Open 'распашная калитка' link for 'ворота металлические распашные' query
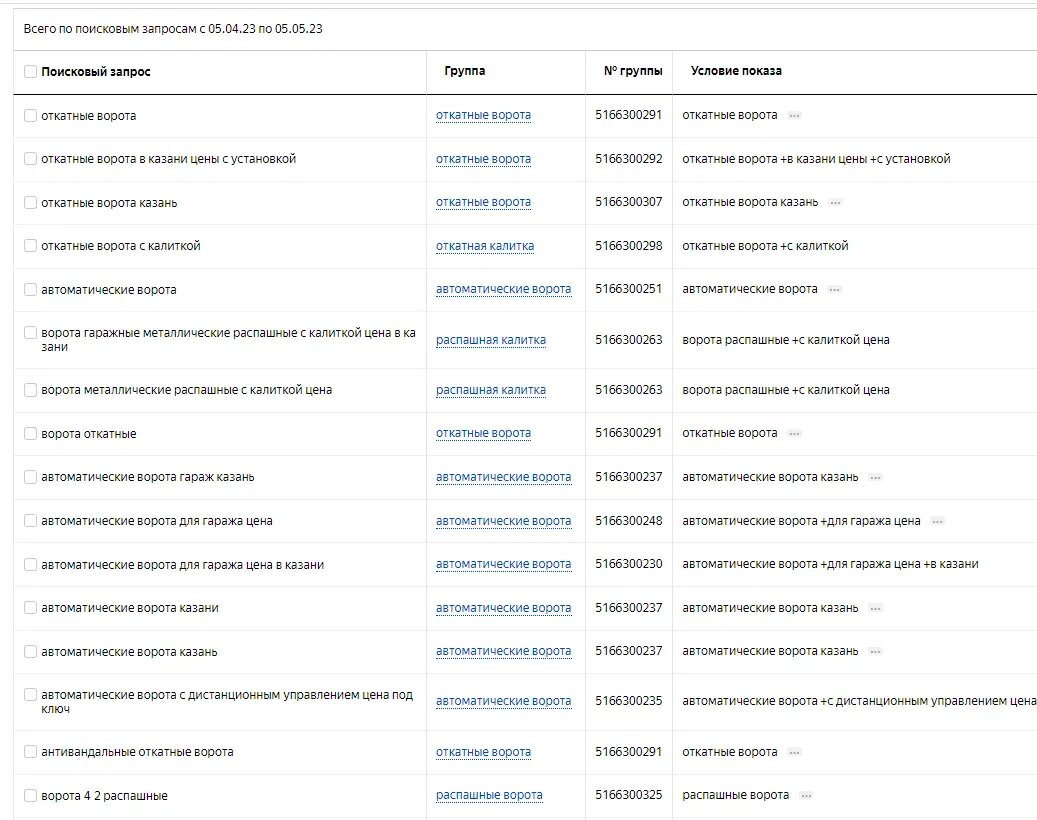Viewport: 1037px width, 820px height. pos(491,390)
